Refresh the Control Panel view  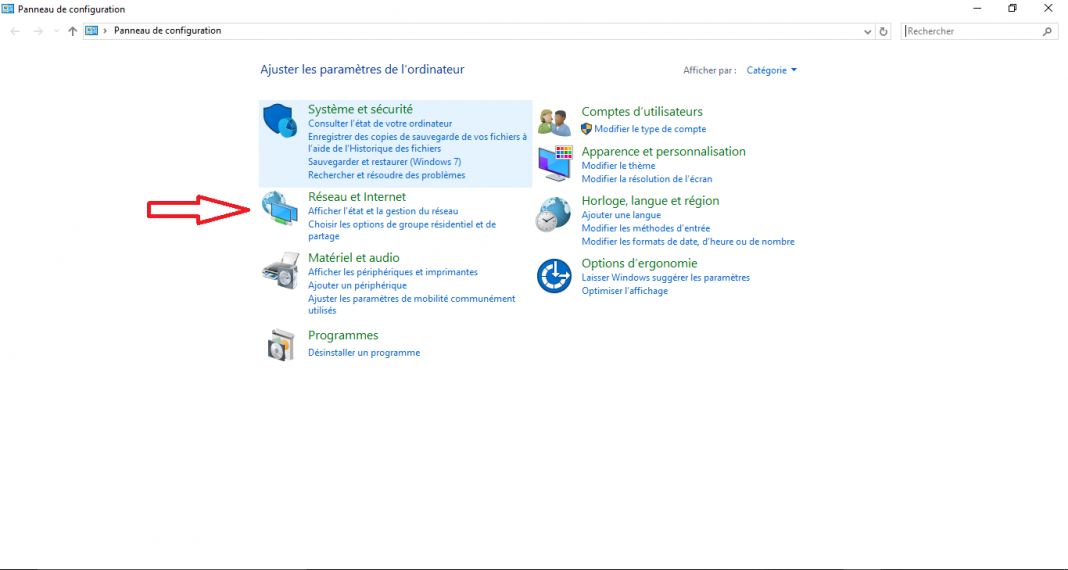click(883, 31)
